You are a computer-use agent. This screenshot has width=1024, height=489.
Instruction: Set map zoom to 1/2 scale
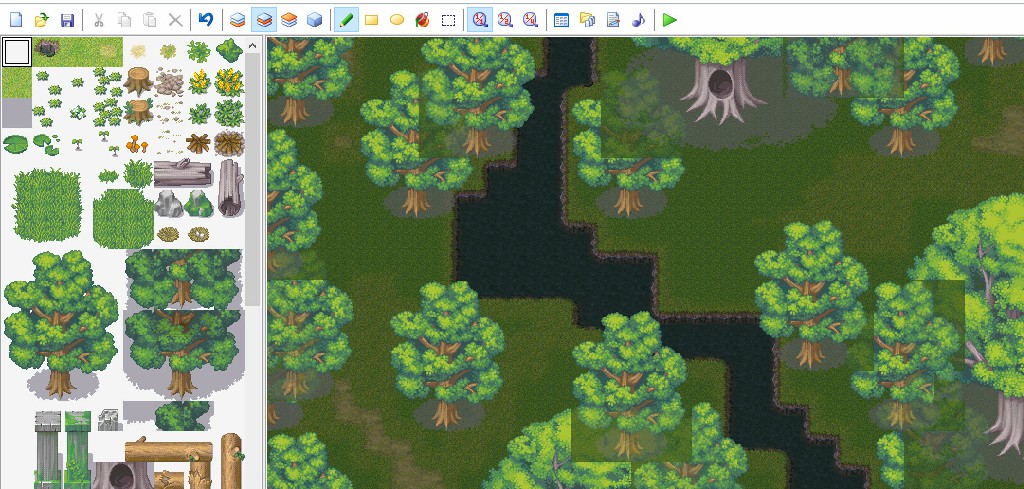pos(505,20)
